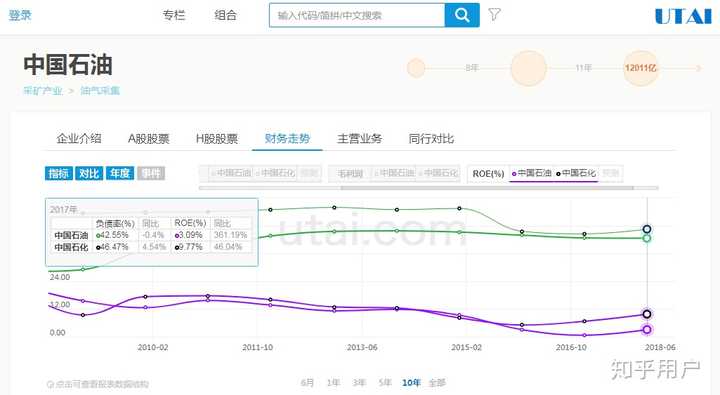Image resolution: width=720 pixels, height=395 pixels.
Task: Click the blue search magnifier button
Action: click(x=462, y=15)
